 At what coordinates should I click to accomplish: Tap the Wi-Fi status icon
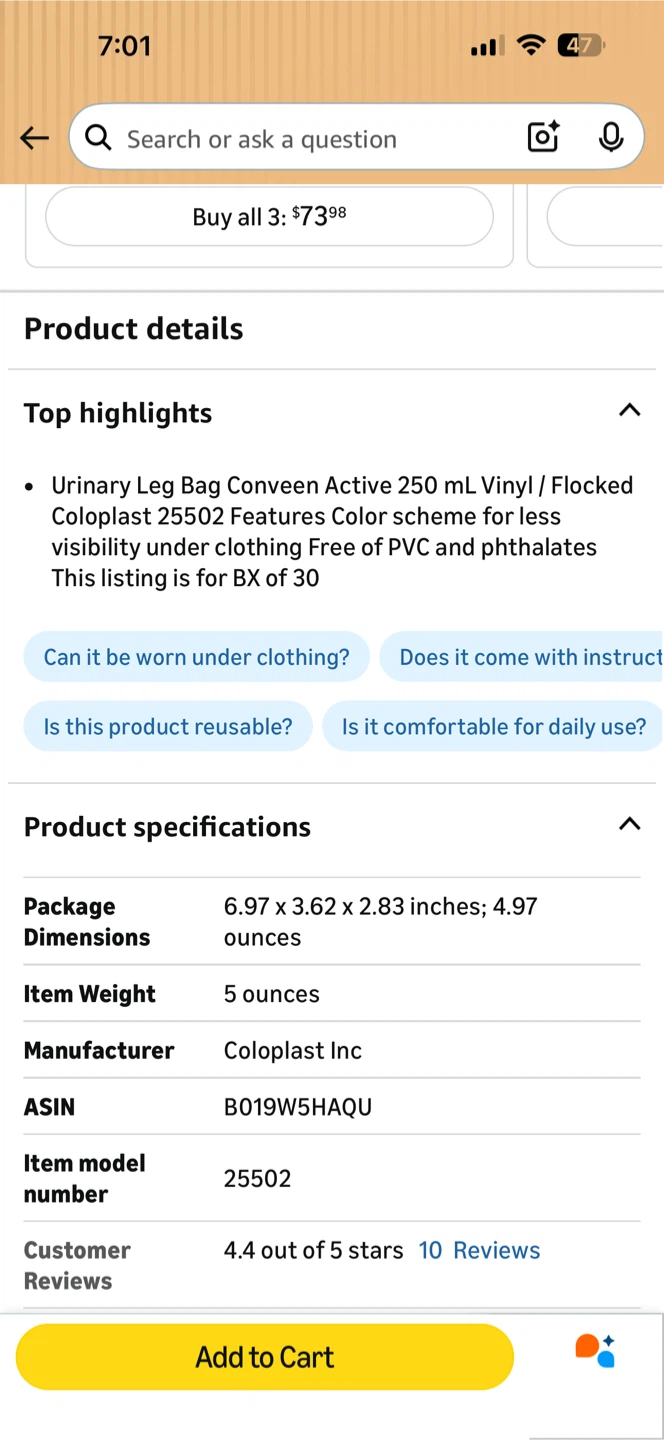(x=531, y=45)
